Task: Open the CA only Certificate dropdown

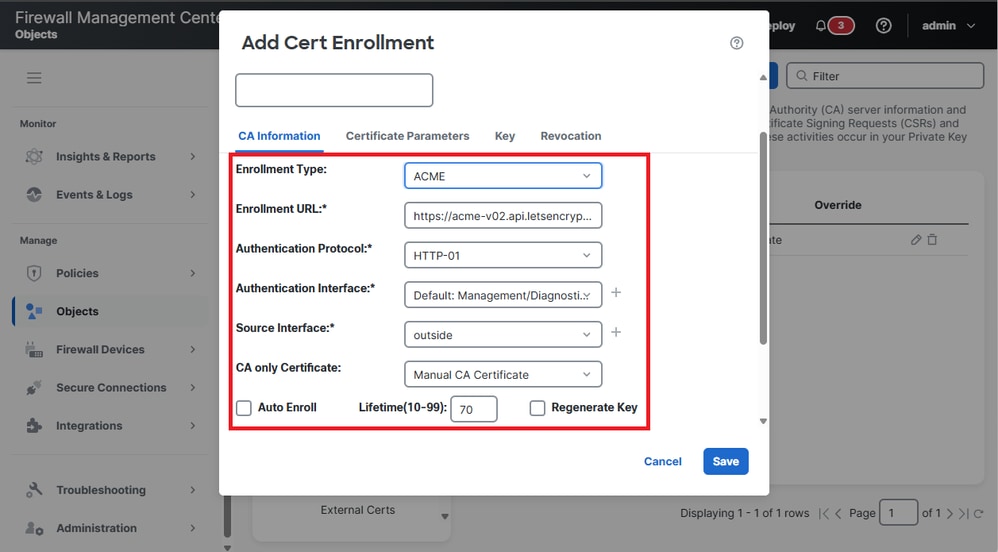Action: click(503, 375)
